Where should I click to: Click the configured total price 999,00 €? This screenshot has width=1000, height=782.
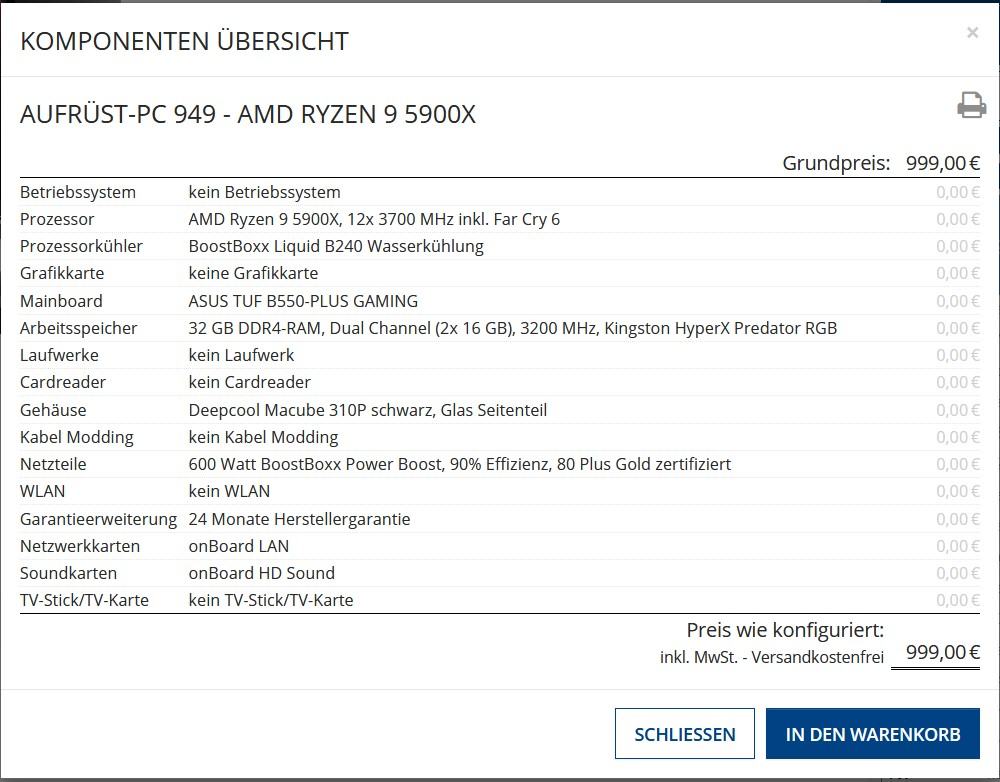942,652
